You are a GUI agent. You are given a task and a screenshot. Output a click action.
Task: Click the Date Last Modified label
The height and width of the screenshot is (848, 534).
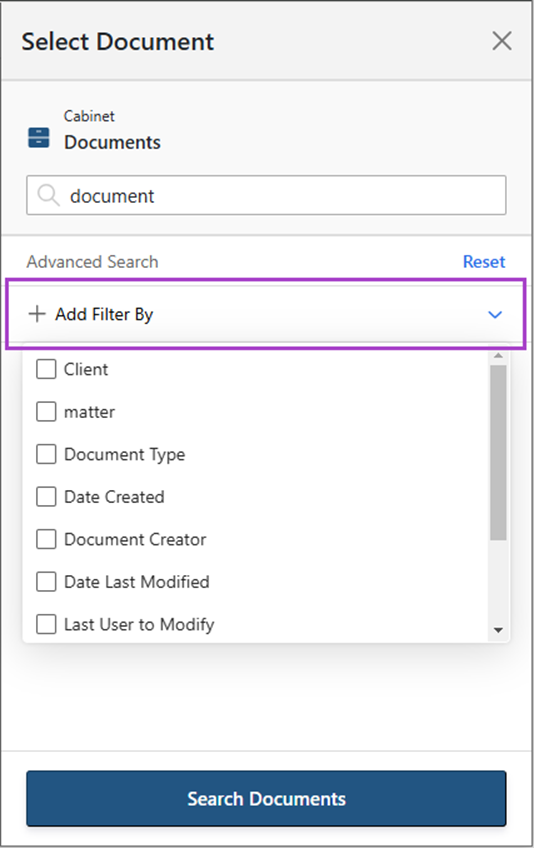coord(137,582)
